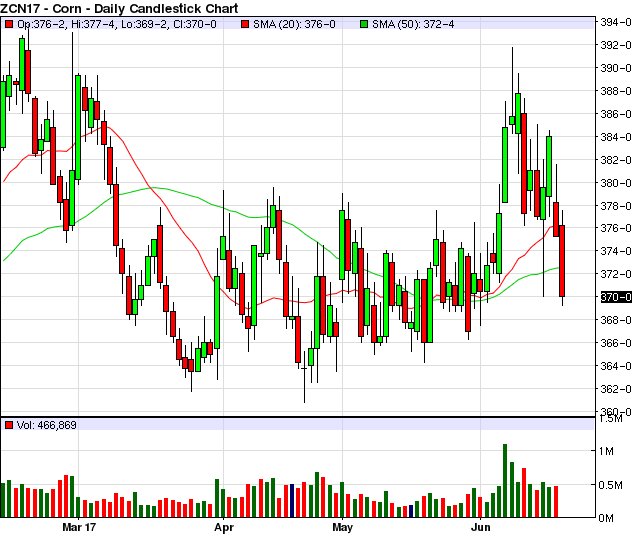Click the 0M volume axis label
The width and height of the screenshot is (640, 536).
[606, 518]
